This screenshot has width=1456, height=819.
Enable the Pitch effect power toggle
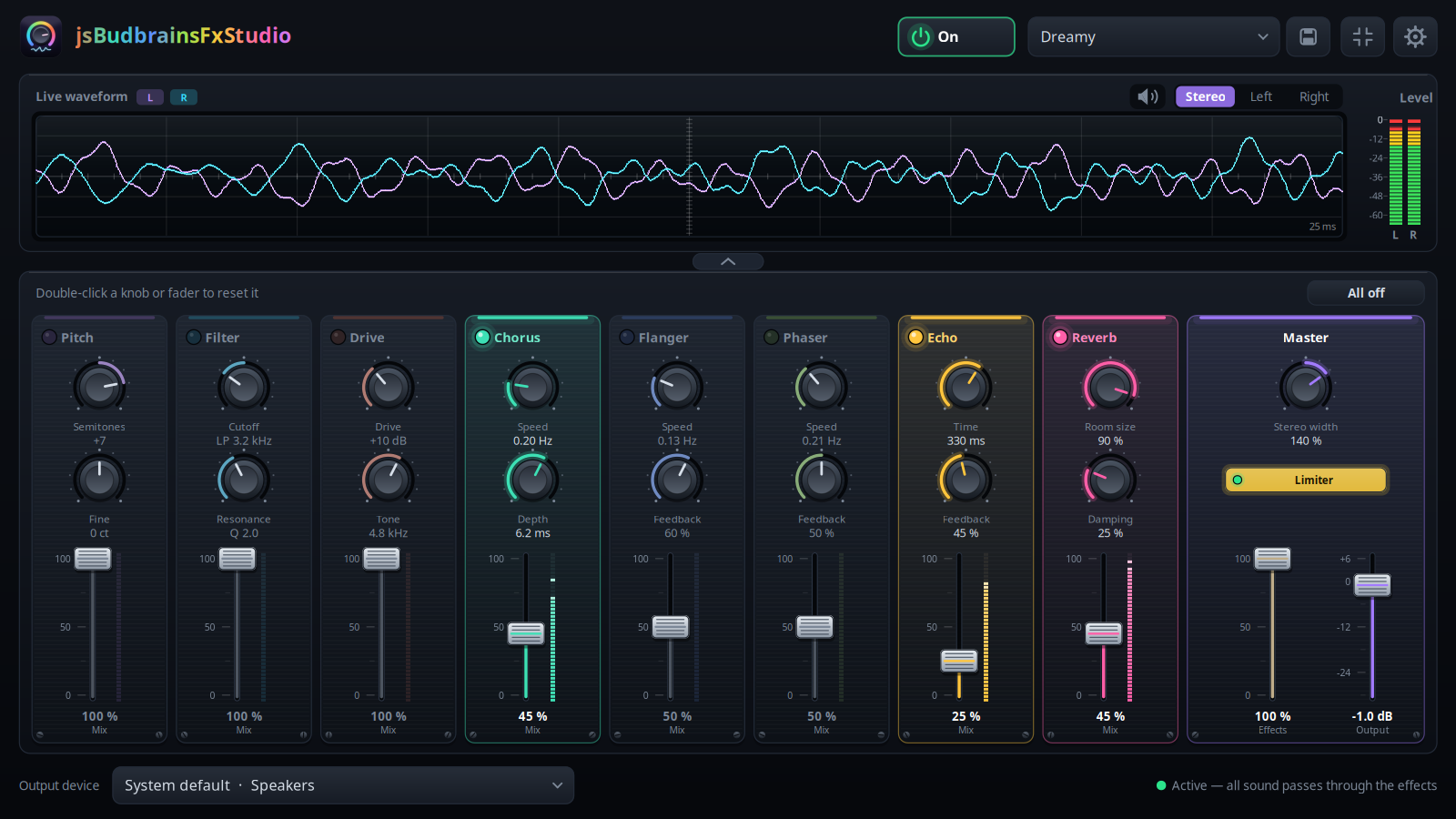point(49,338)
